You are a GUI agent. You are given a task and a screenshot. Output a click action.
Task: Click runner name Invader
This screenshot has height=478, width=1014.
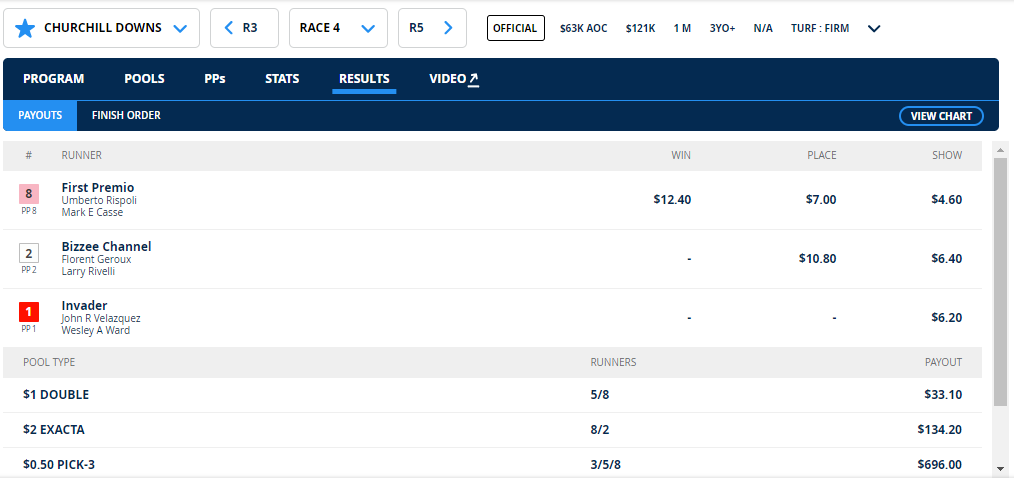click(84, 305)
